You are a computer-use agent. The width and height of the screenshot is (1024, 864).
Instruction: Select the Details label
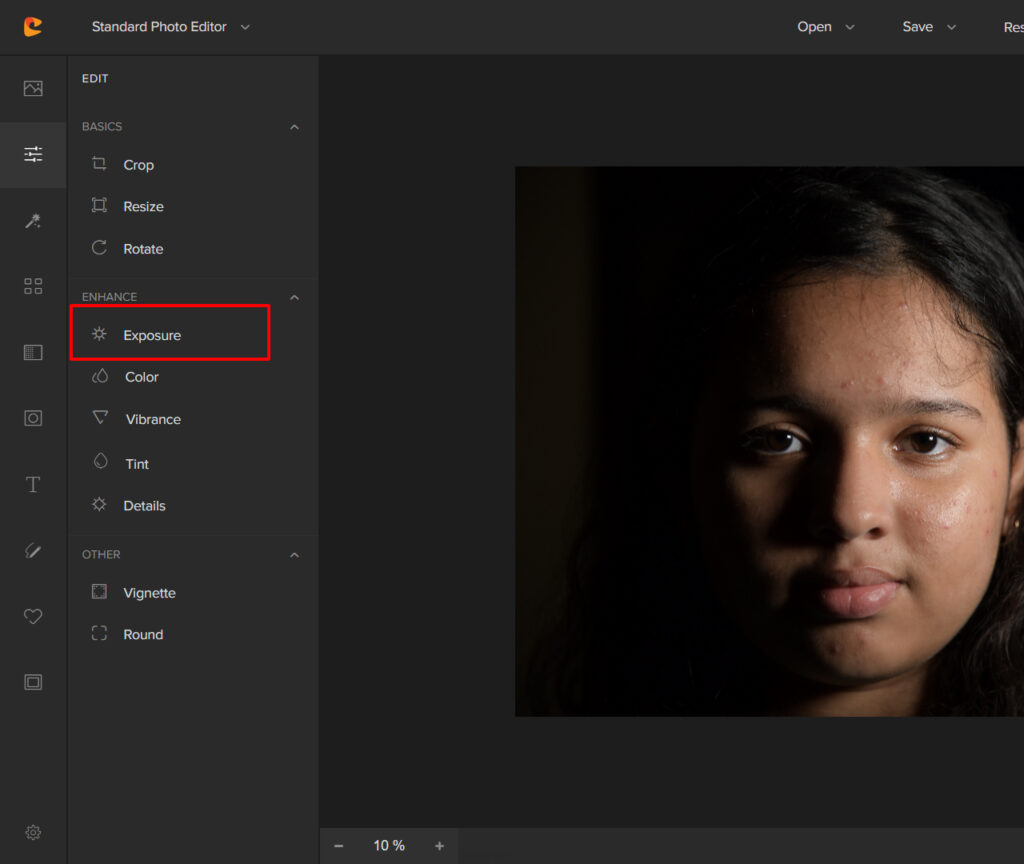pyautogui.click(x=144, y=505)
